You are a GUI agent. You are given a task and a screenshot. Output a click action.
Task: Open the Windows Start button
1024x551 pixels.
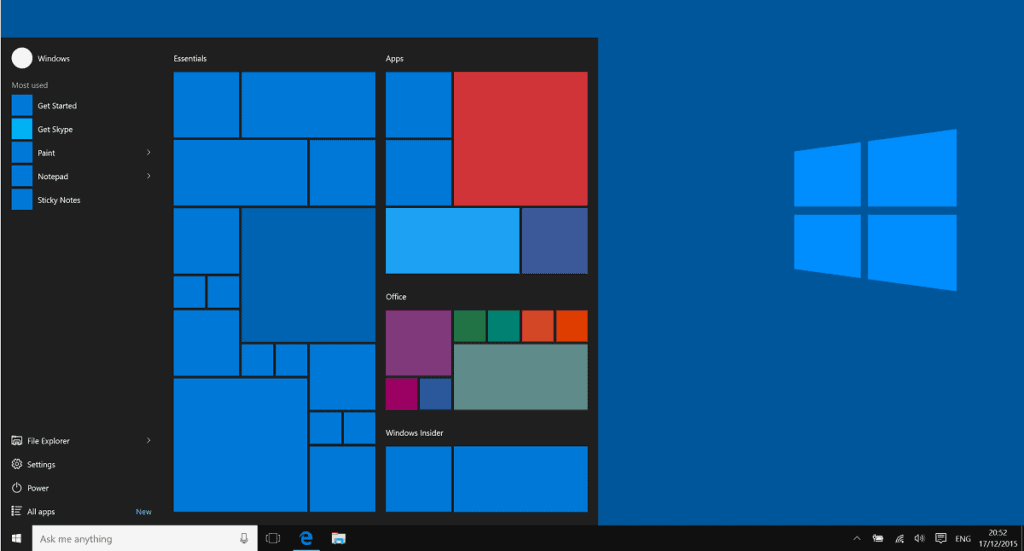coord(16,539)
